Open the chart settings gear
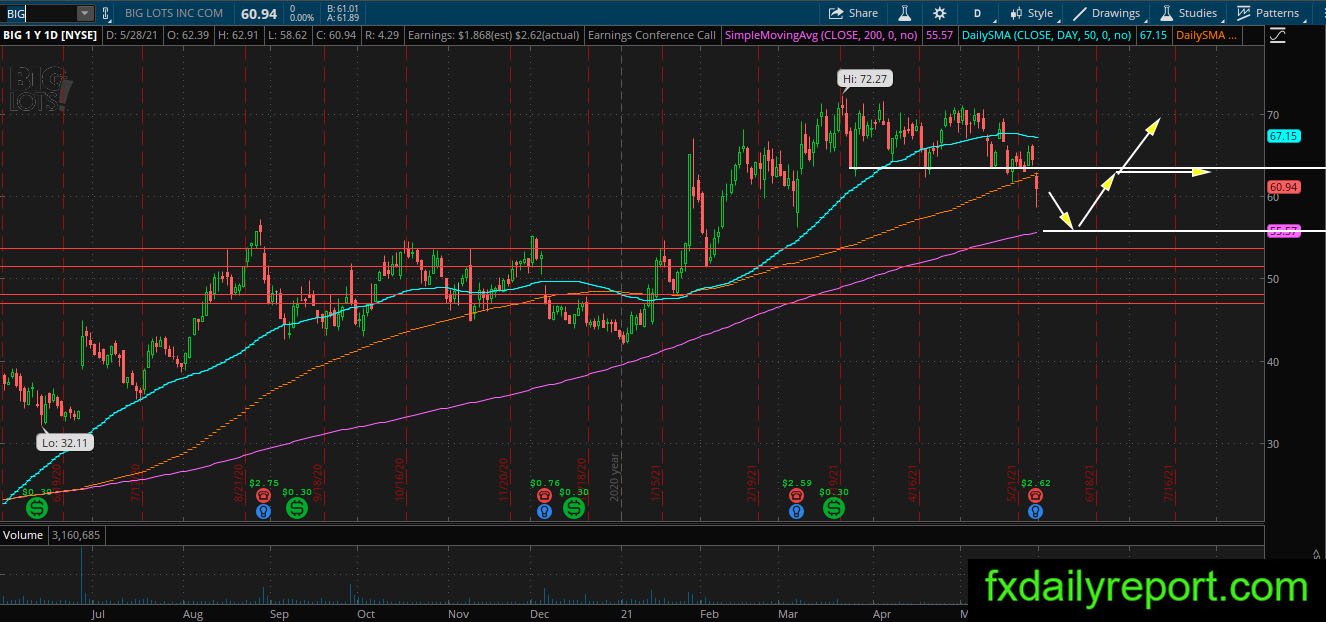1326x622 pixels. tap(939, 13)
